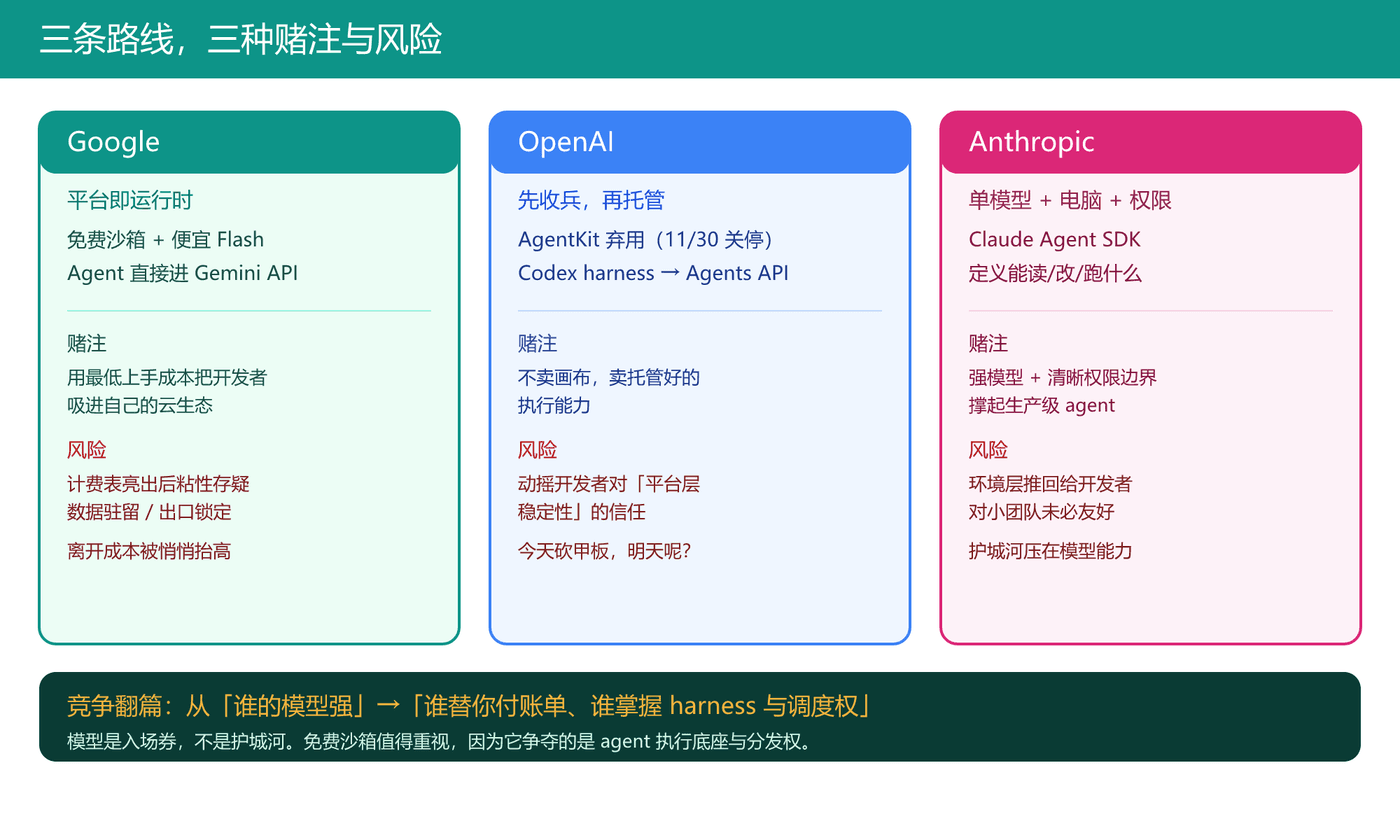The height and width of the screenshot is (840, 1400).
Task: Click the line Claude Agent SDK
Action: (1055, 239)
